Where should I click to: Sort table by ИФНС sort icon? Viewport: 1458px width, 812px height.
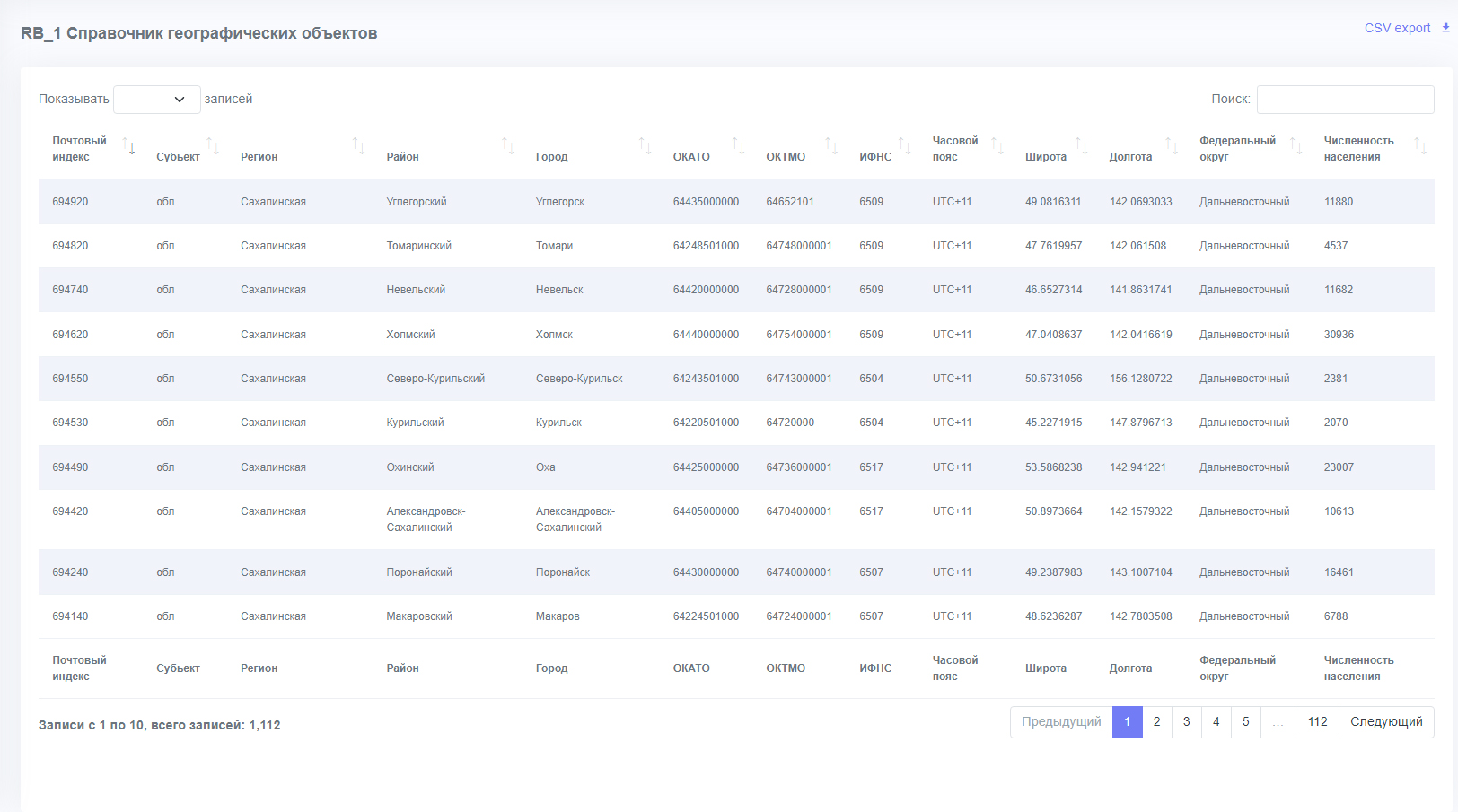[x=904, y=146]
